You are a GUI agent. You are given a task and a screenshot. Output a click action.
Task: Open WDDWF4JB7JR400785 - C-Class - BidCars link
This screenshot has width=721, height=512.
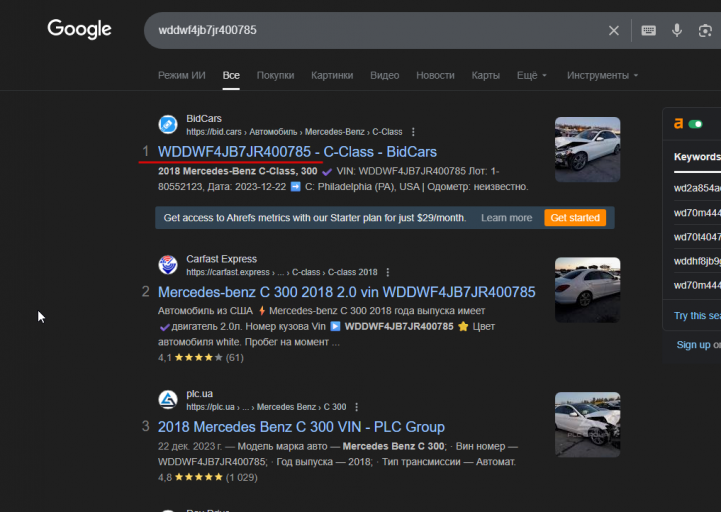tap(297, 152)
